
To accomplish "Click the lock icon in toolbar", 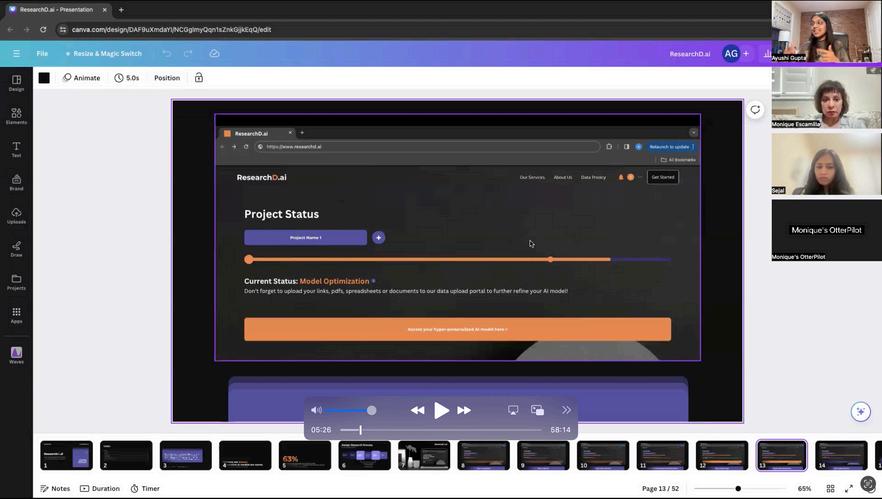I will click(x=199, y=78).
